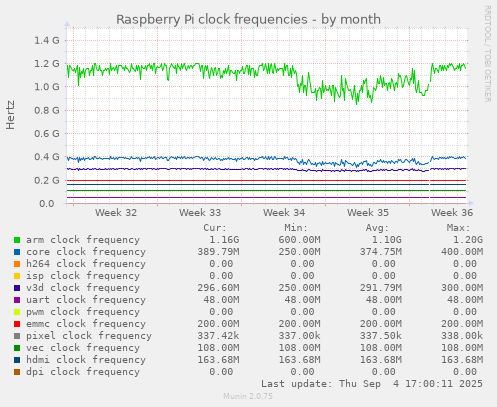Screen dimensions: 497x407
Task: Click the uart clock frequency purple swatch
Action: pyautogui.click(x=17, y=300)
